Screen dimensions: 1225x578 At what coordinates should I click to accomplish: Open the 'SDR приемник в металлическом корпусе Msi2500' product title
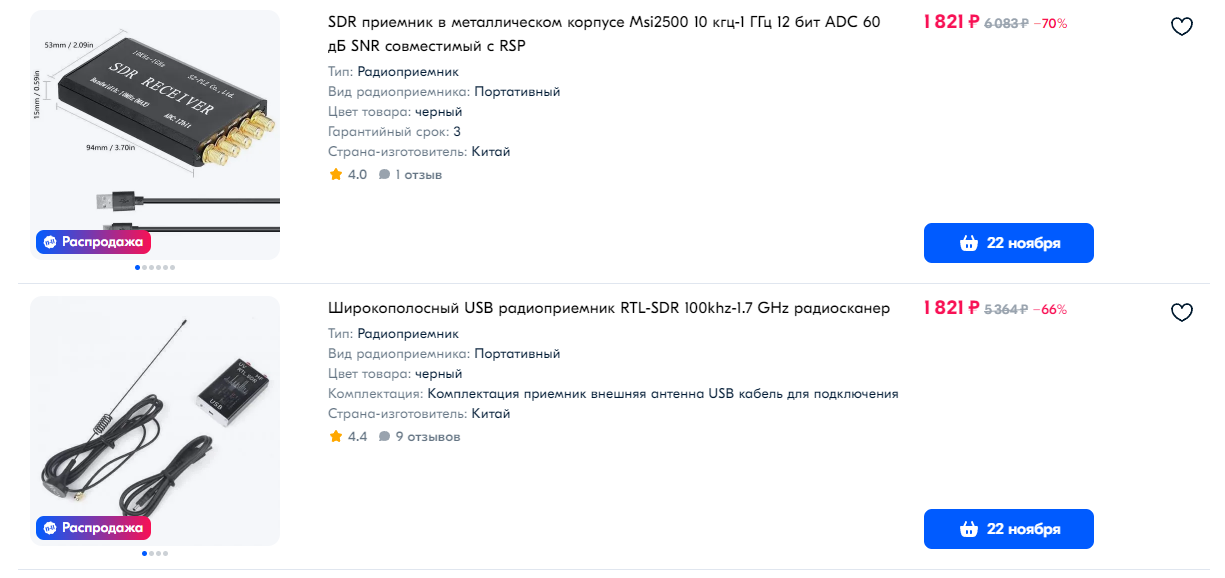click(x=604, y=34)
